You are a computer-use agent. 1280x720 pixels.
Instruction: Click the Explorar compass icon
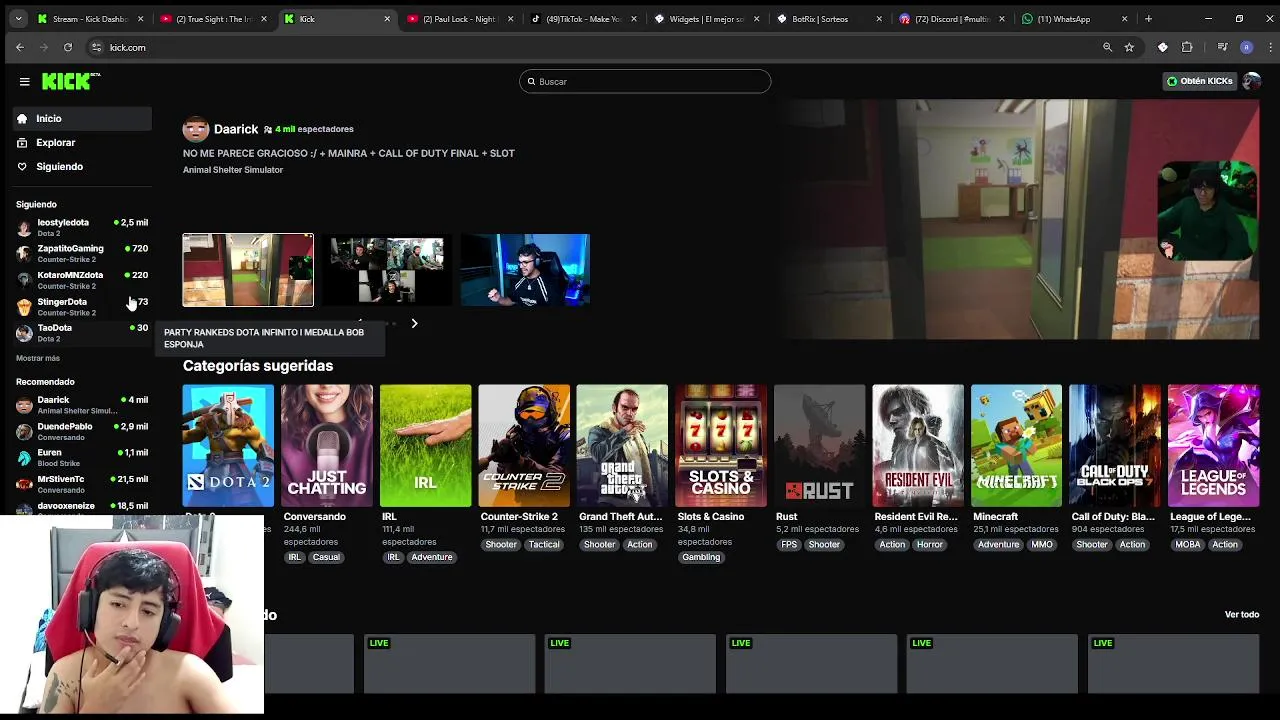(x=22, y=143)
